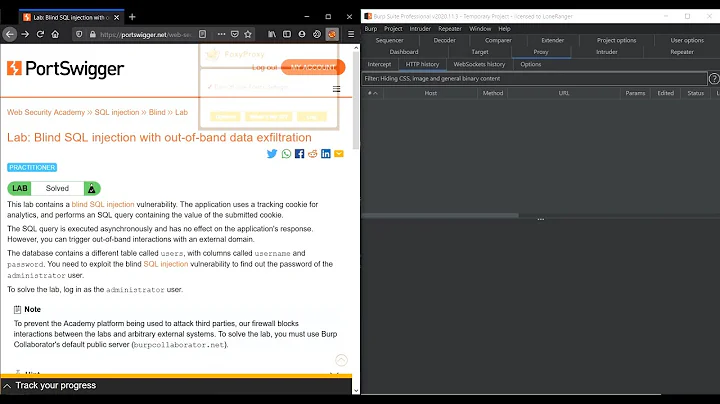Share lab by email icon
This screenshot has height=404, width=720.
[339, 154]
